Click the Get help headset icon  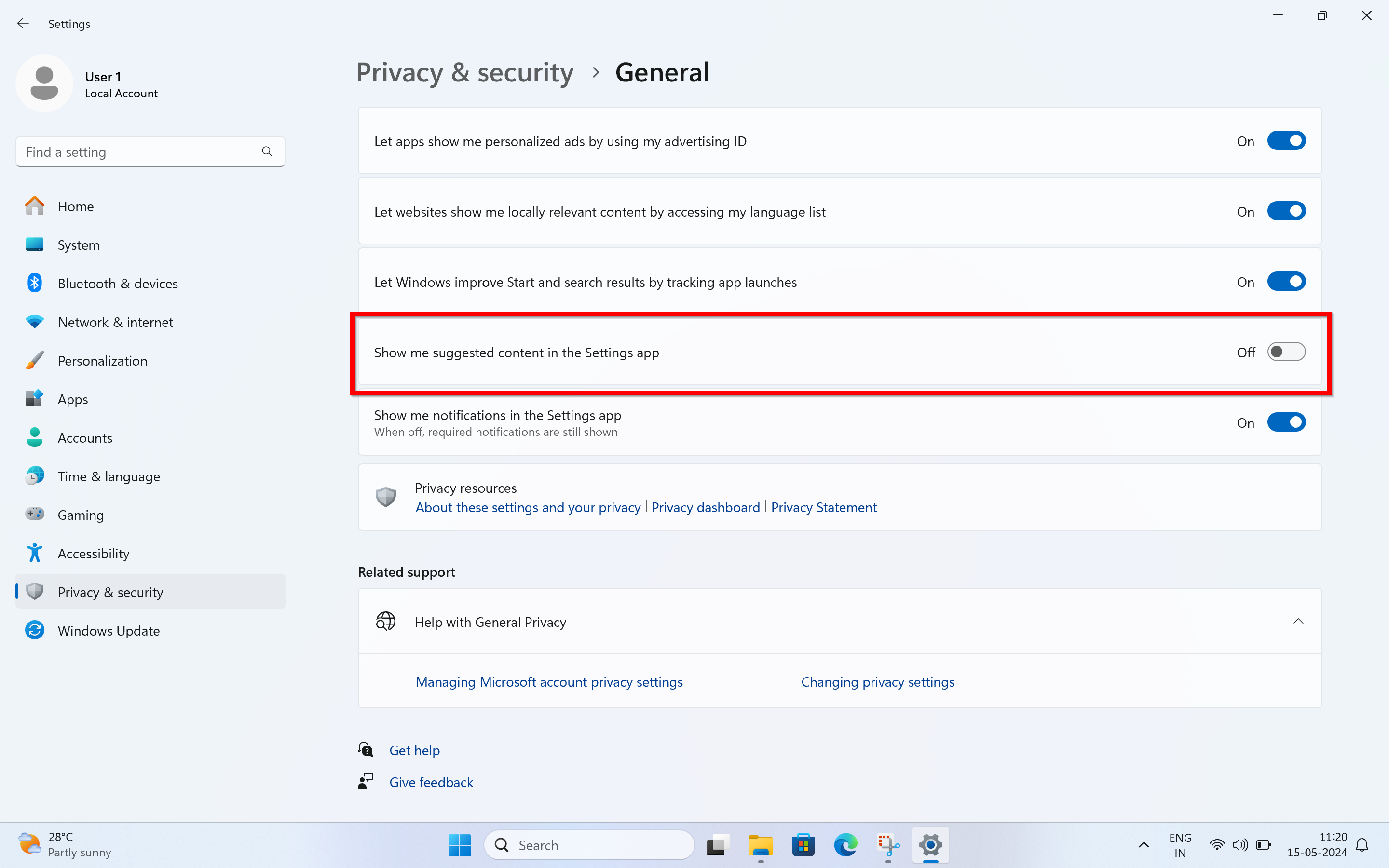tap(366, 749)
